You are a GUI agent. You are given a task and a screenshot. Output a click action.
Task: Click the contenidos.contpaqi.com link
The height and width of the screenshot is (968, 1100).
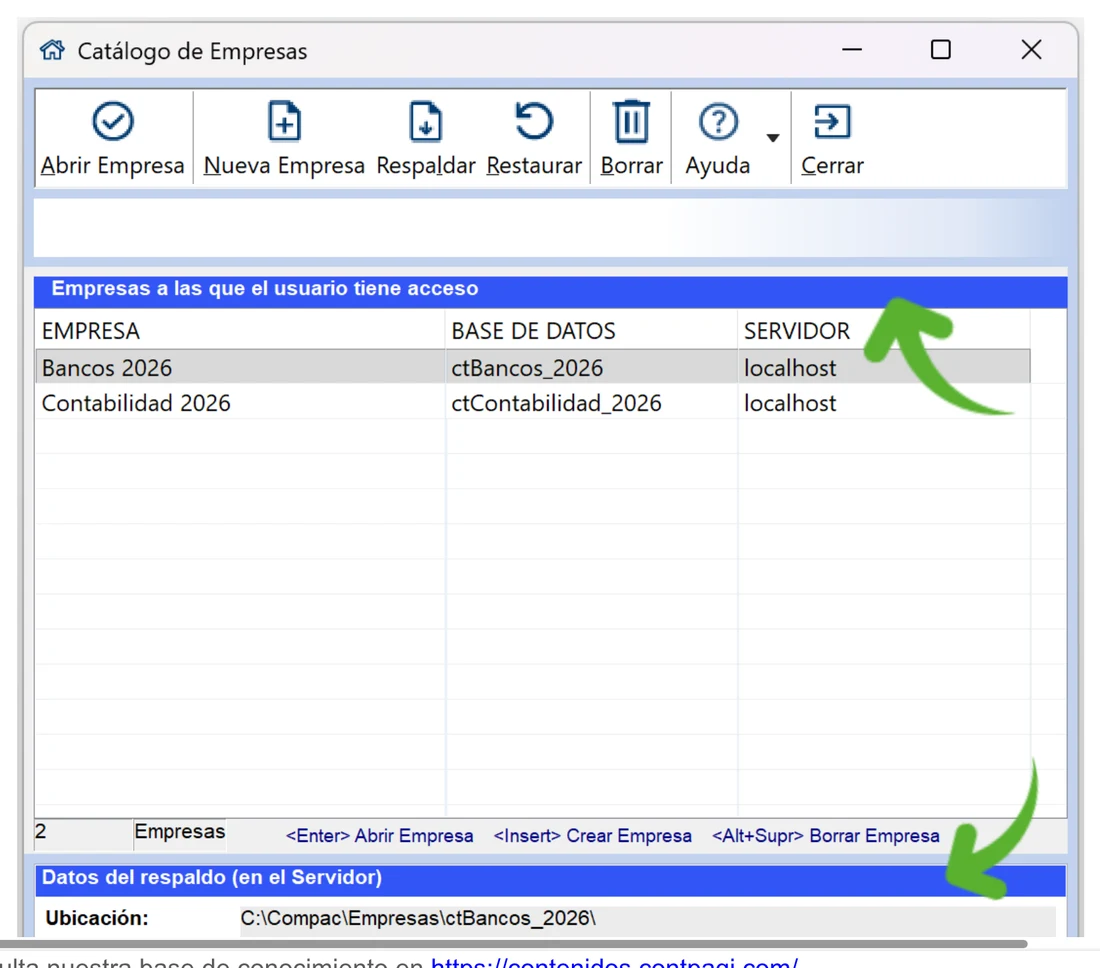[x=614, y=962]
